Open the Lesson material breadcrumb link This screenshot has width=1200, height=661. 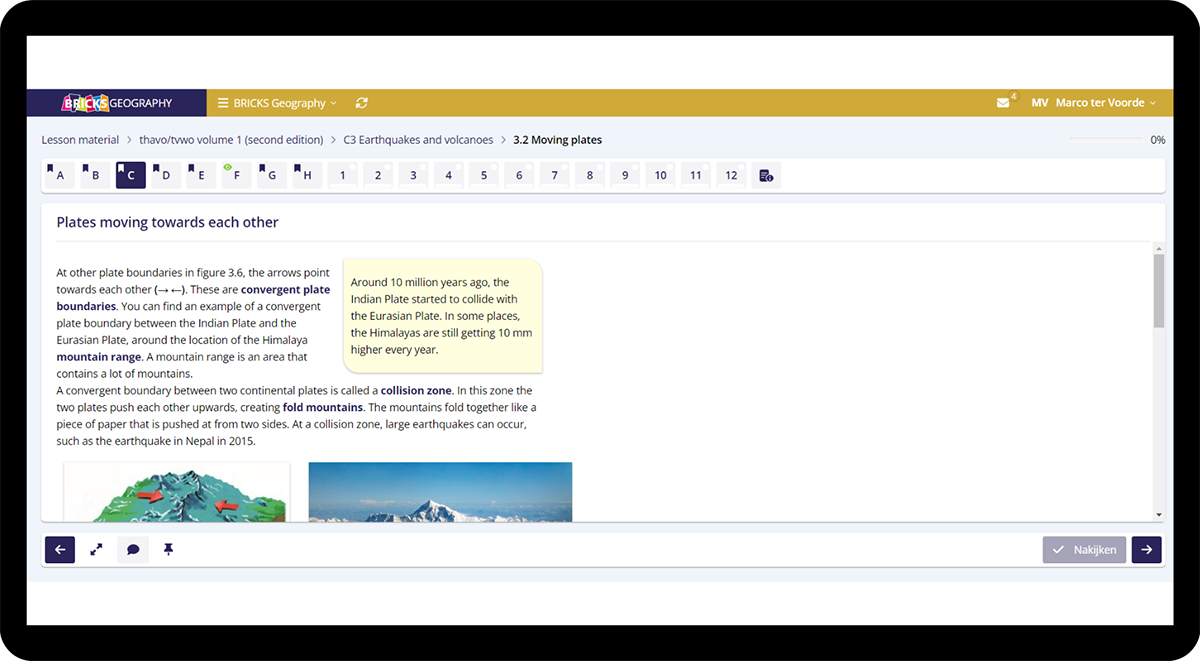(80, 140)
